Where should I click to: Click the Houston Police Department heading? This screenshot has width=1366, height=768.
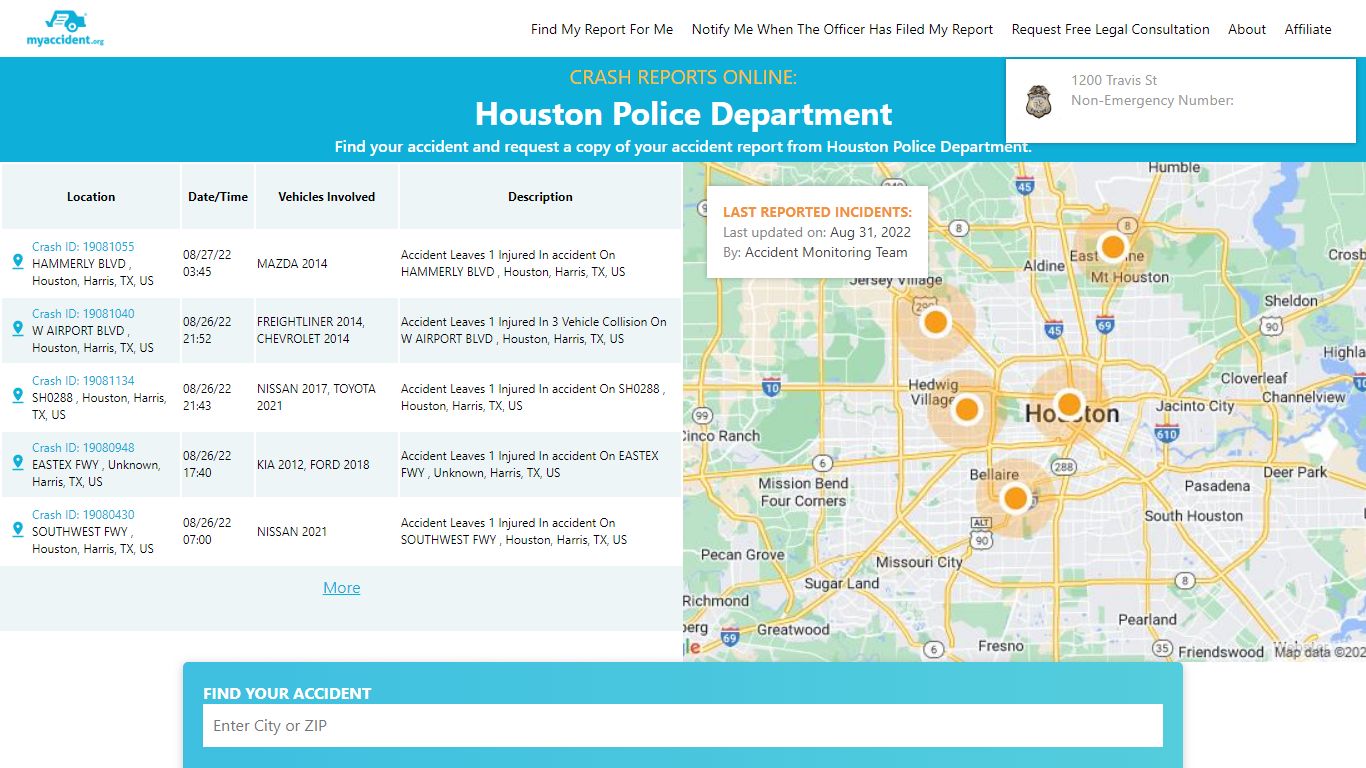pos(683,114)
